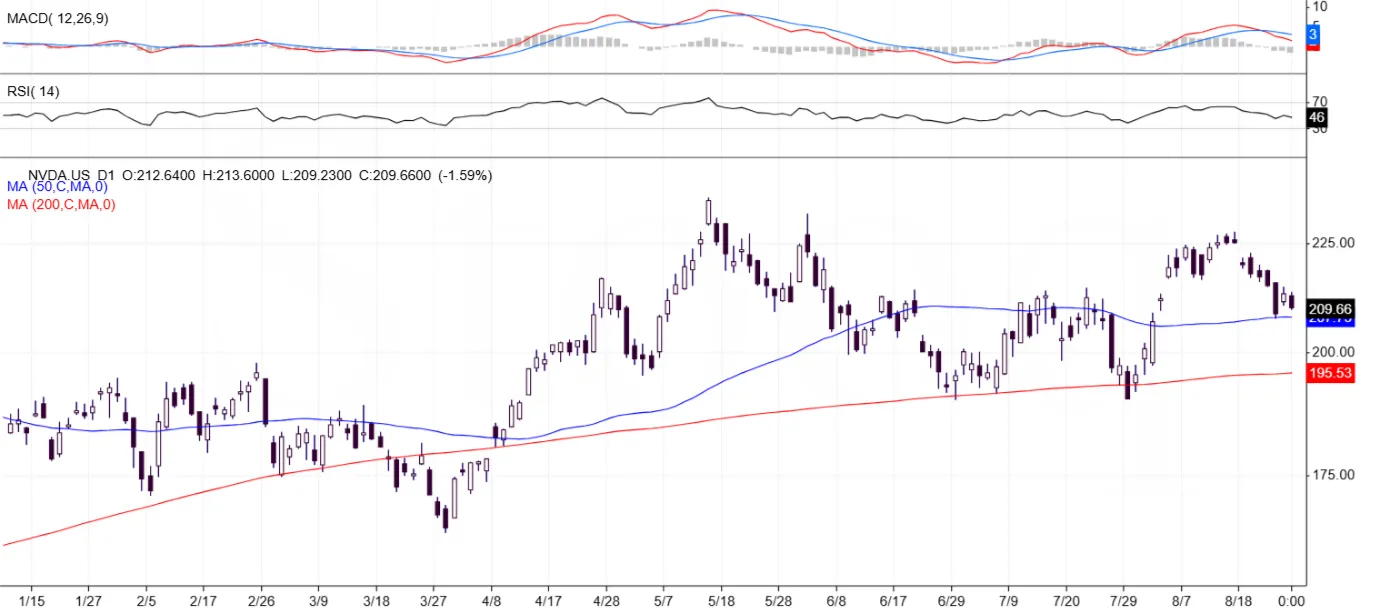Click the 1/27 date on time axis
The width and height of the screenshot is (1391, 615).
pyautogui.click(x=89, y=600)
